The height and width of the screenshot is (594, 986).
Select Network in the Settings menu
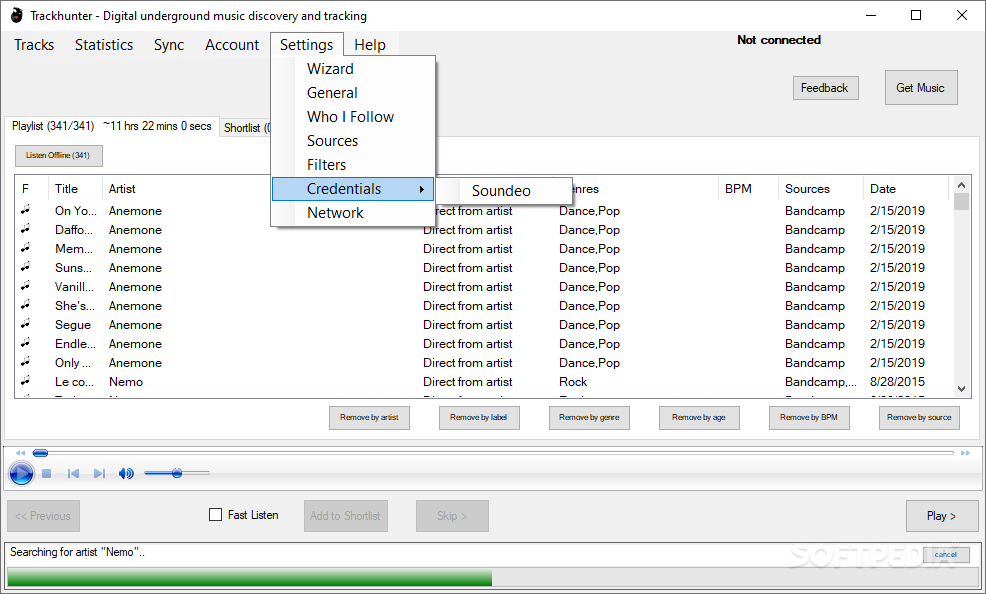click(353, 213)
